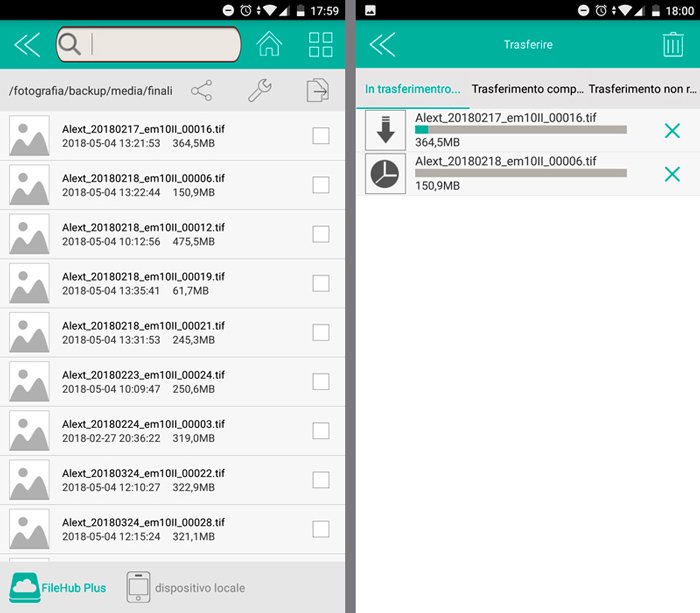Cancel transfer of Alext_20180217_em10II_00016.tif

[672, 131]
